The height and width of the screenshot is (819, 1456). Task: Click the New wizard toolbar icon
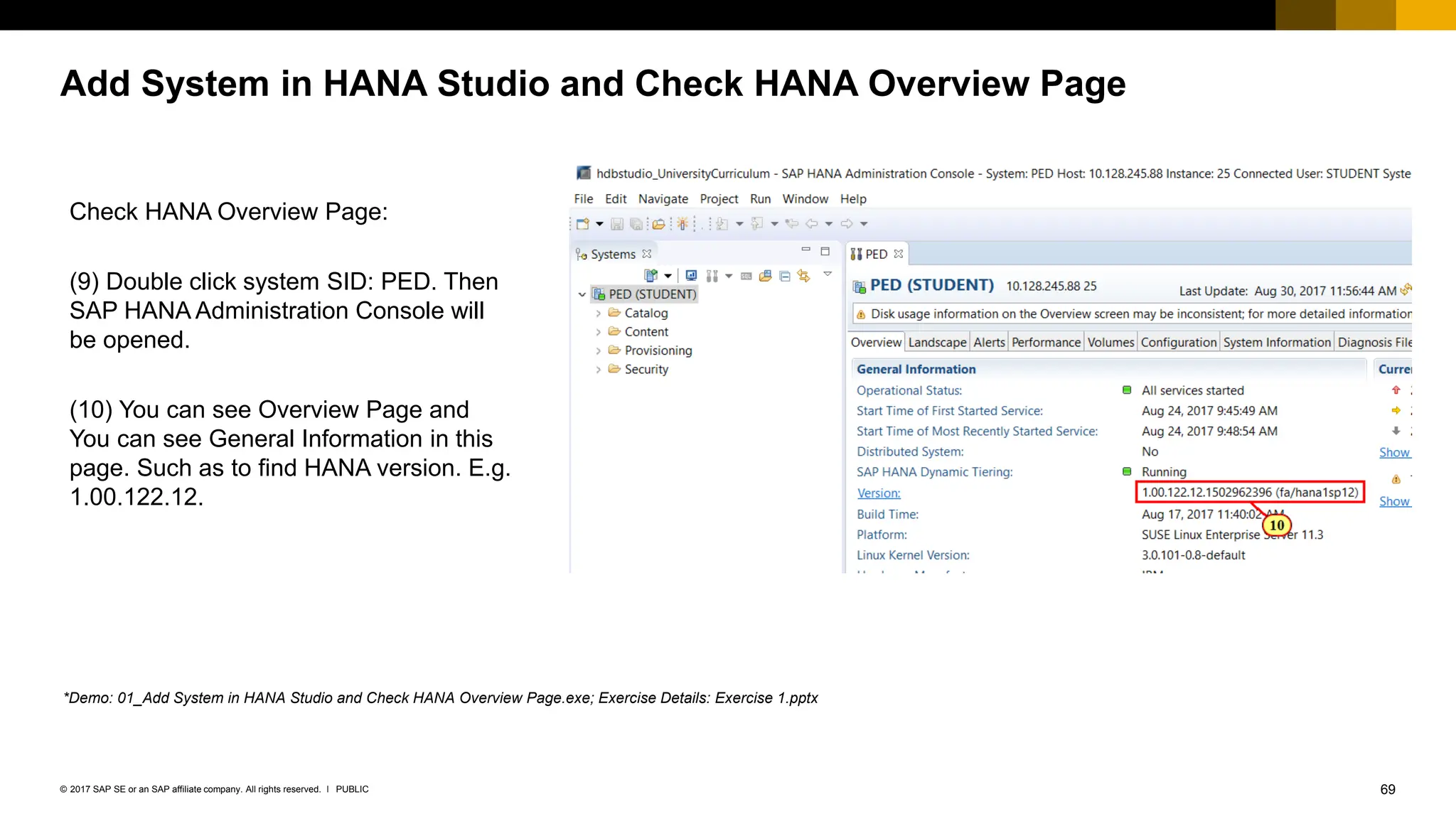[x=583, y=224]
